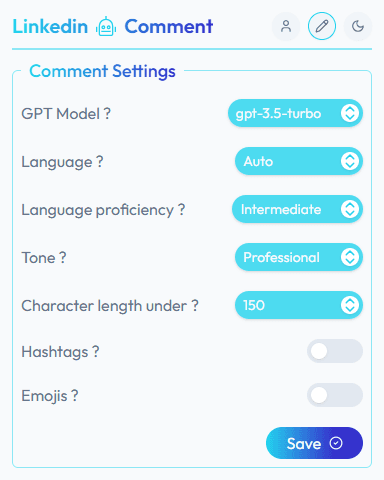
Task: Expand the Intermediate proficiency dropdown
Action: point(297,209)
